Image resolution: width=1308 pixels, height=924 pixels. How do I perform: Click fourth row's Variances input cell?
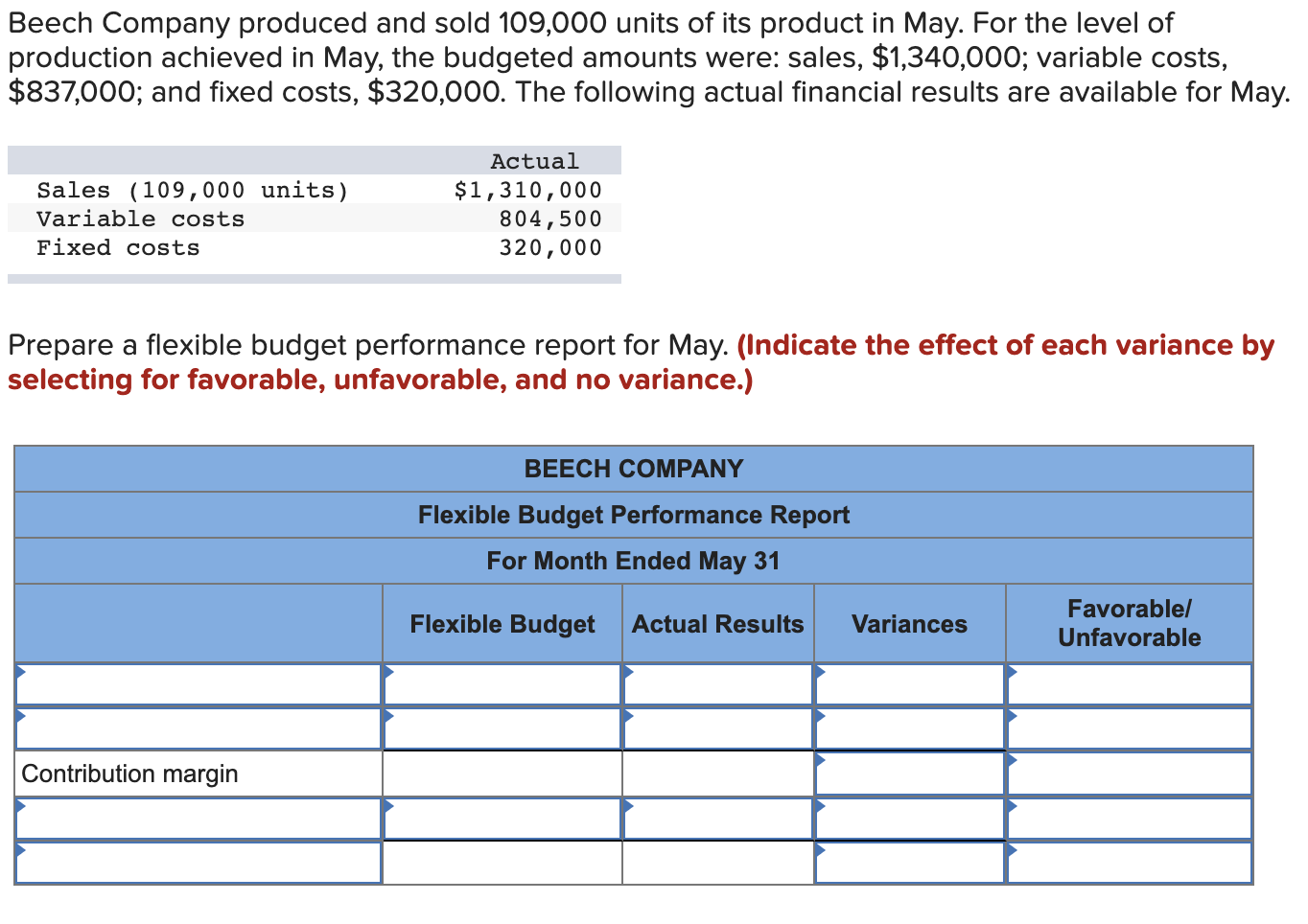coord(910,819)
